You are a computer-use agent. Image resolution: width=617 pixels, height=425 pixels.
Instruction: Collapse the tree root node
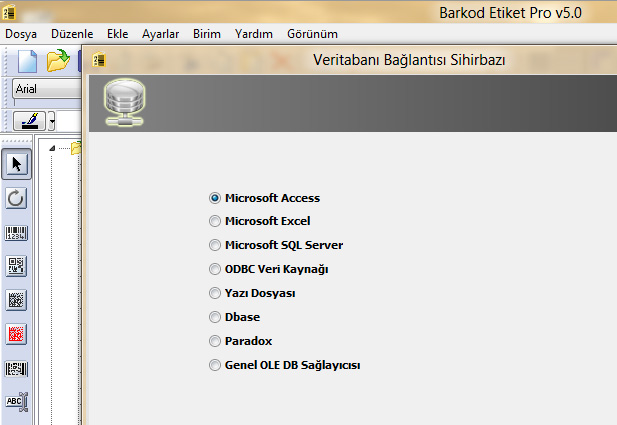52,148
